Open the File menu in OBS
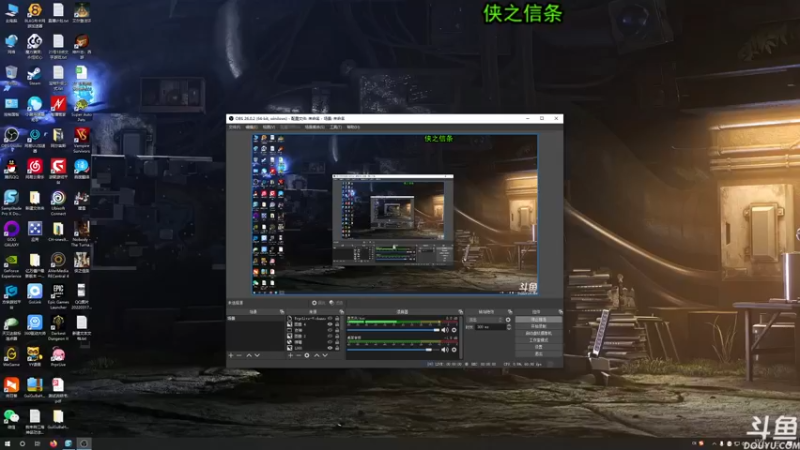This screenshot has height=450, width=800. click(x=234, y=127)
